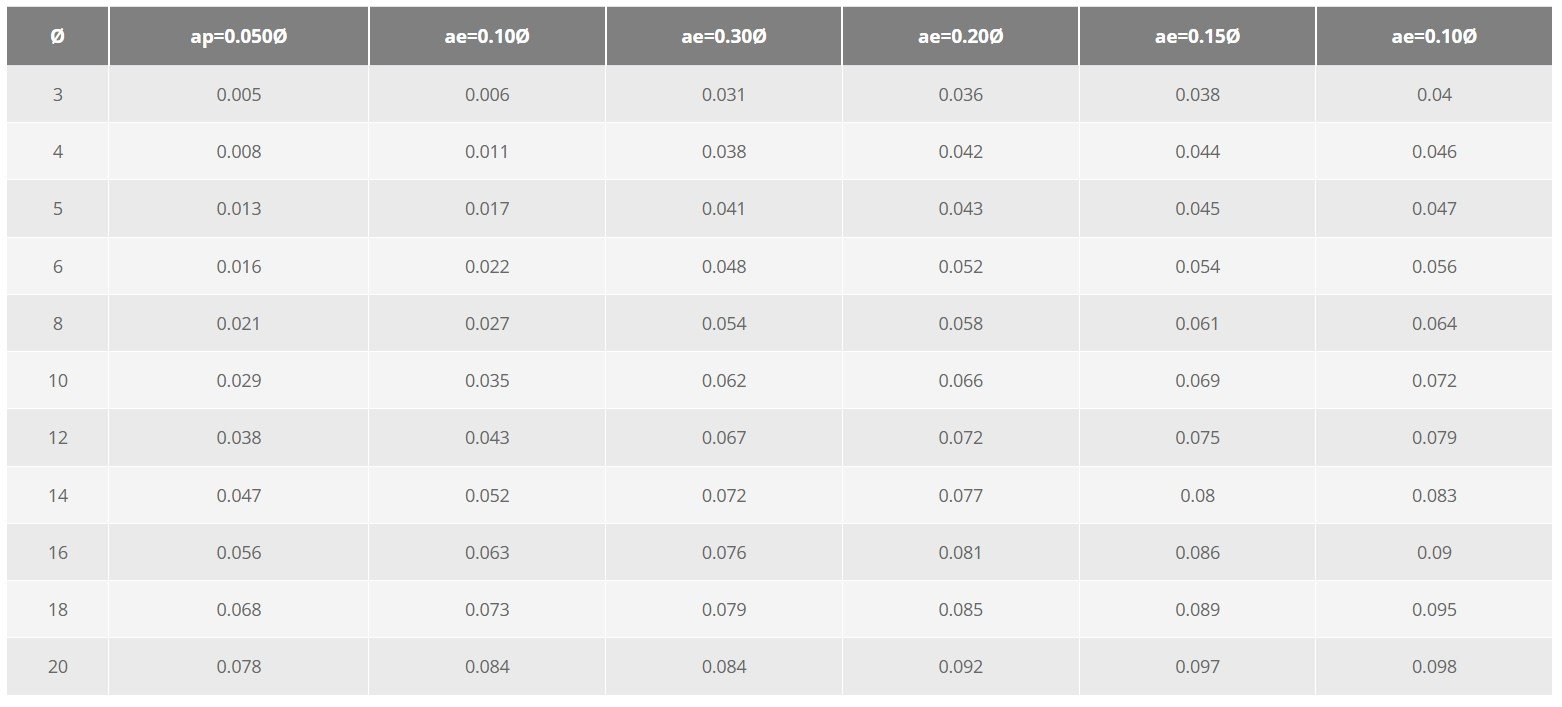Viewport: 1562px width, 707px height.
Task: Select the 0.09 value in diameter 16 row
Action: [1434, 553]
